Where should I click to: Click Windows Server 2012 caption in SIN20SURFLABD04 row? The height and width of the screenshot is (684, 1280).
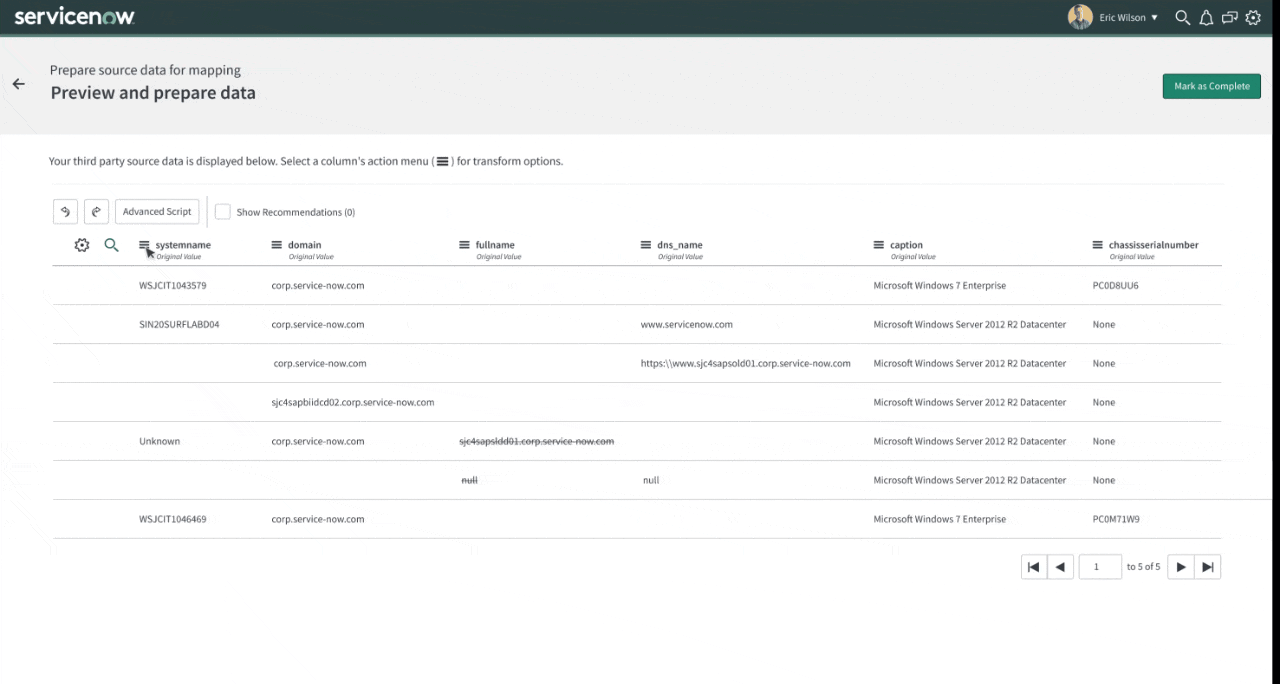point(970,325)
